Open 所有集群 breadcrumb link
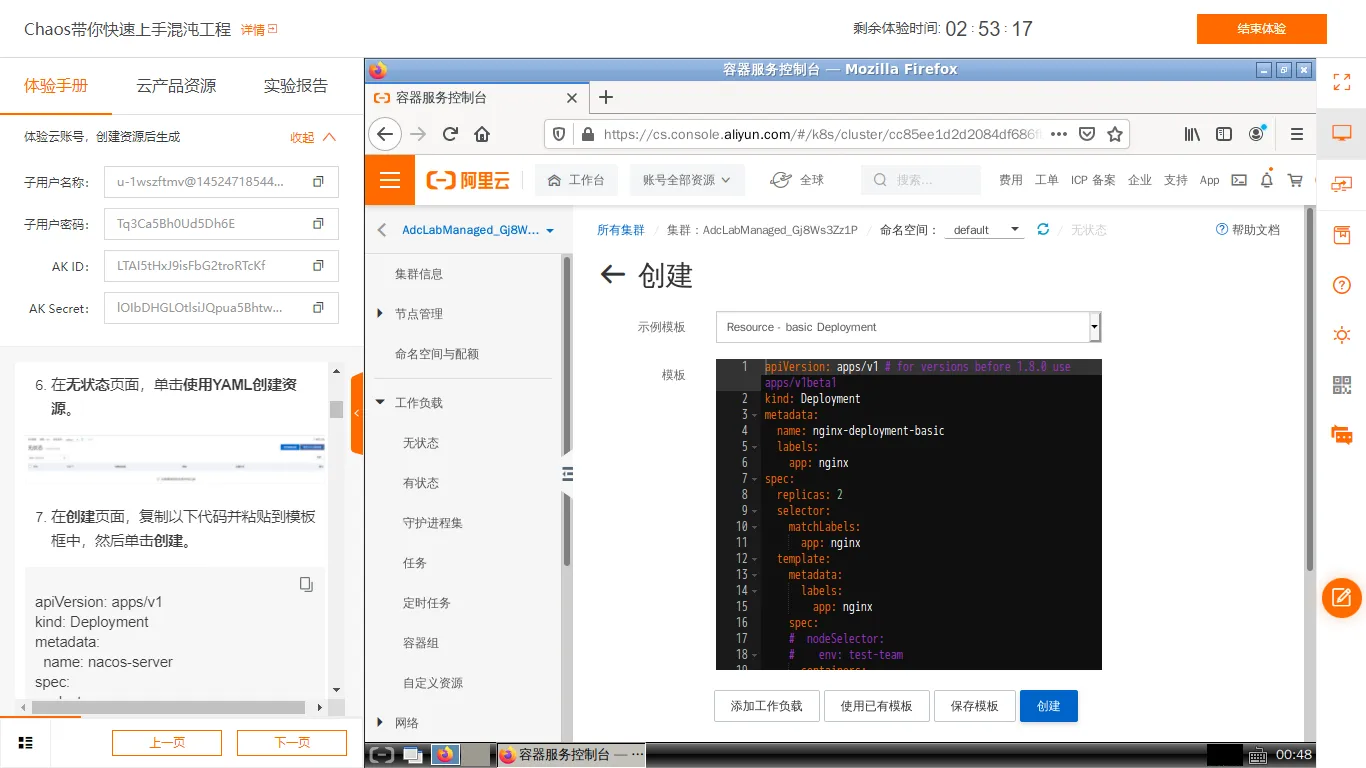Viewport: 1366px width, 768px height. pyautogui.click(x=621, y=230)
